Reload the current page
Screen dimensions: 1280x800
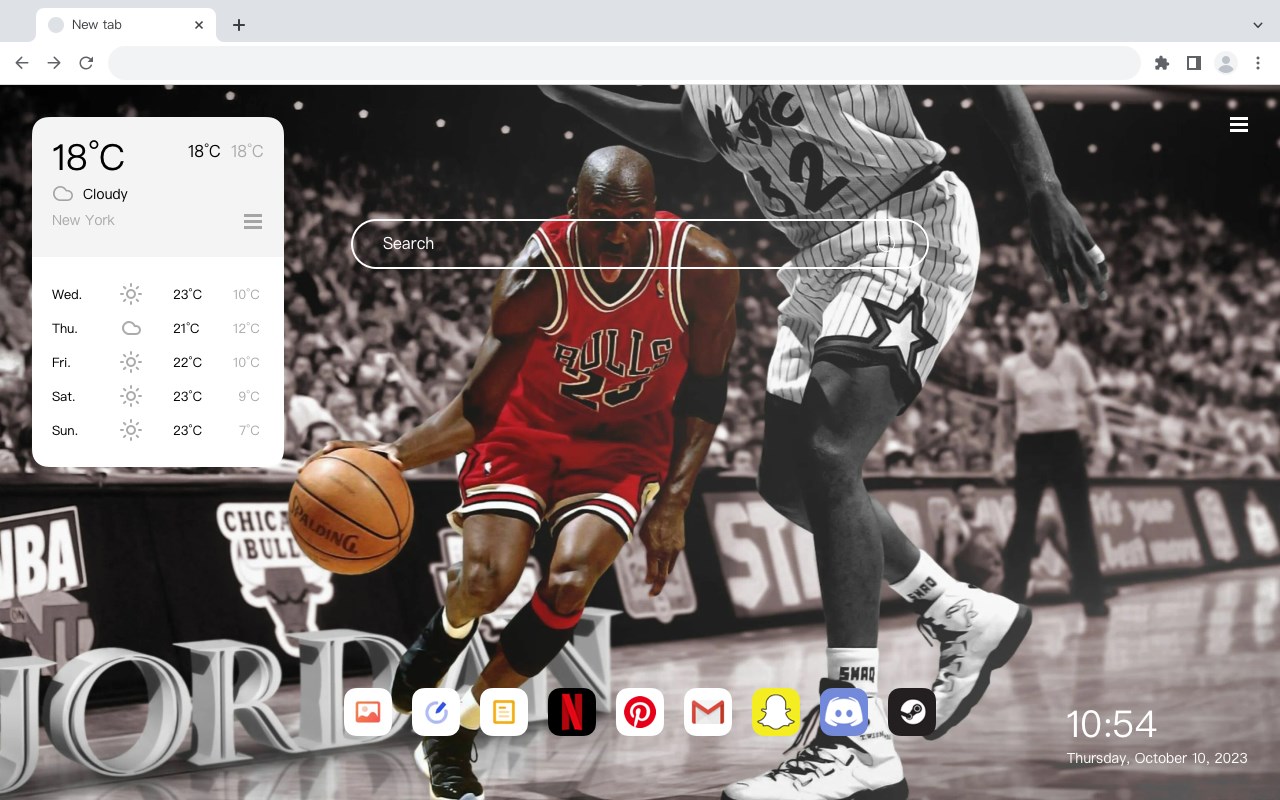coord(86,63)
